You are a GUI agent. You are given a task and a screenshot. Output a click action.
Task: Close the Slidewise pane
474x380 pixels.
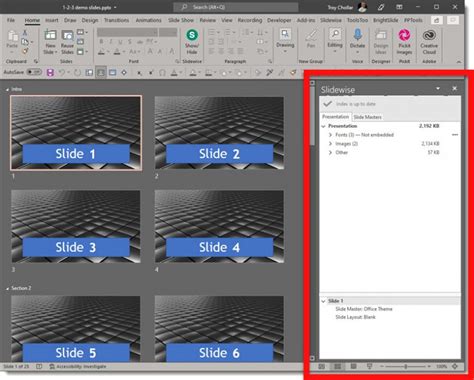[454, 89]
